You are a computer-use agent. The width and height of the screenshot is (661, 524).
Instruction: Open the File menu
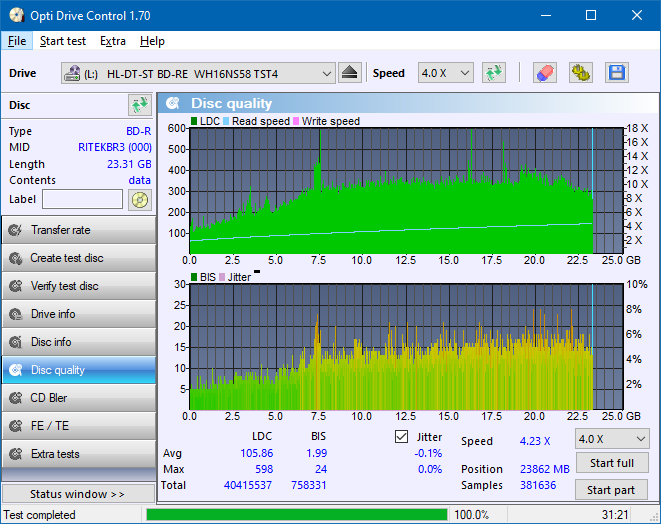(x=17, y=41)
